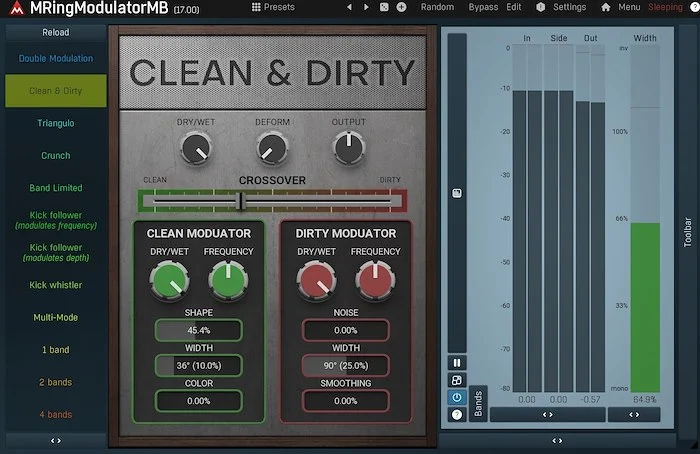Click the Width meter green bar

[x=645, y=308]
